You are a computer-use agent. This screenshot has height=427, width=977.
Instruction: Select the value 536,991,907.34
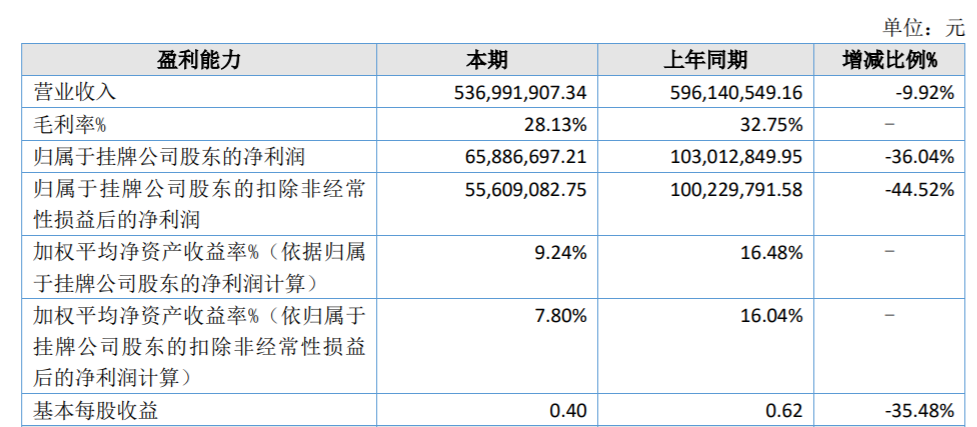point(521,93)
